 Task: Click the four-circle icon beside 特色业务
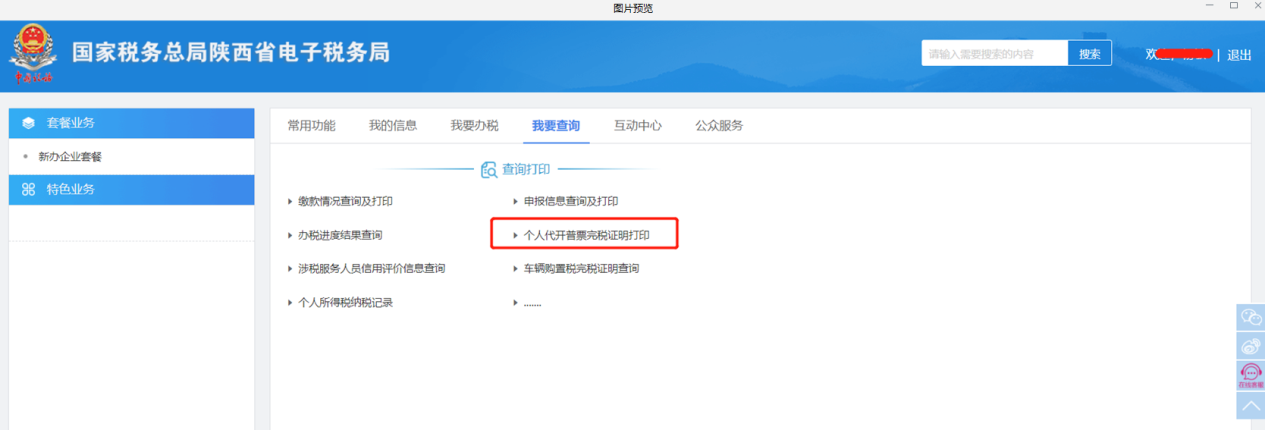[x=28, y=189]
